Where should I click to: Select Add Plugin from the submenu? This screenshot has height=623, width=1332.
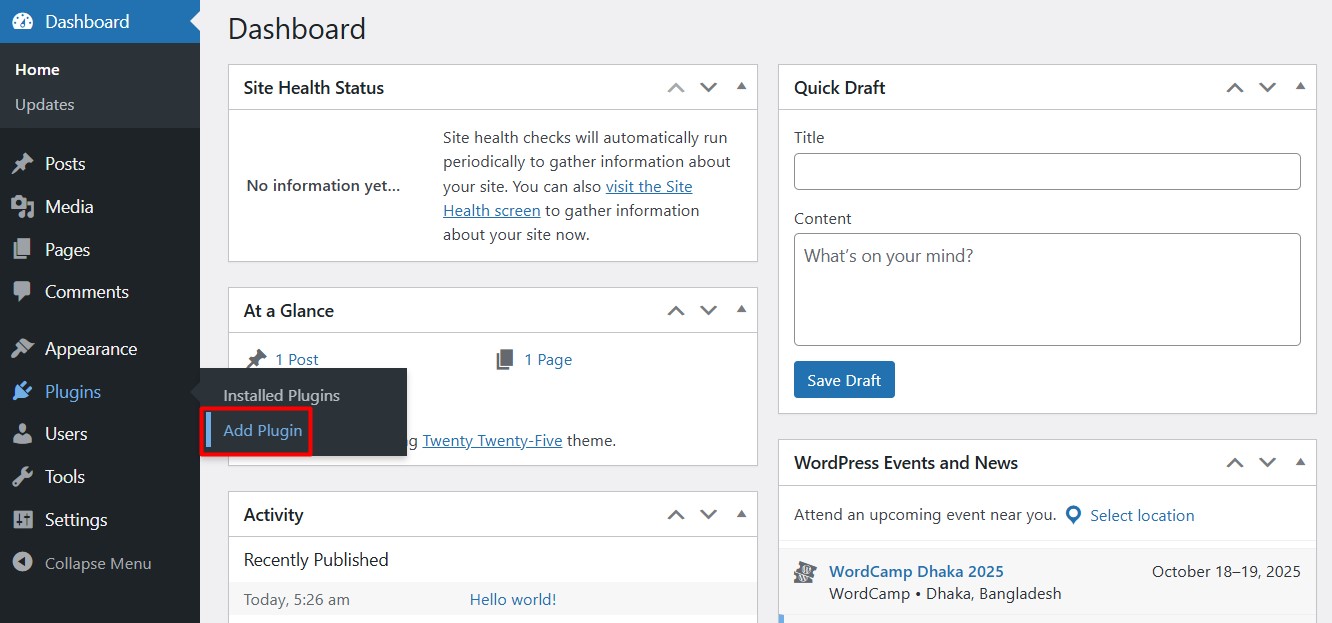point(262,431)
